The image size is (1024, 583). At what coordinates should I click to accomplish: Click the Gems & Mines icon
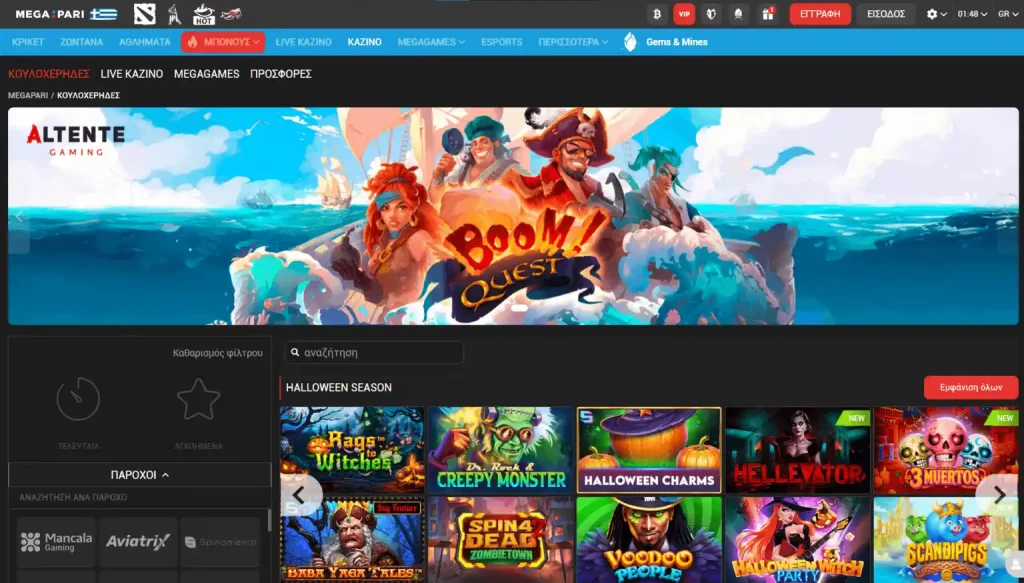pos(630,42)
